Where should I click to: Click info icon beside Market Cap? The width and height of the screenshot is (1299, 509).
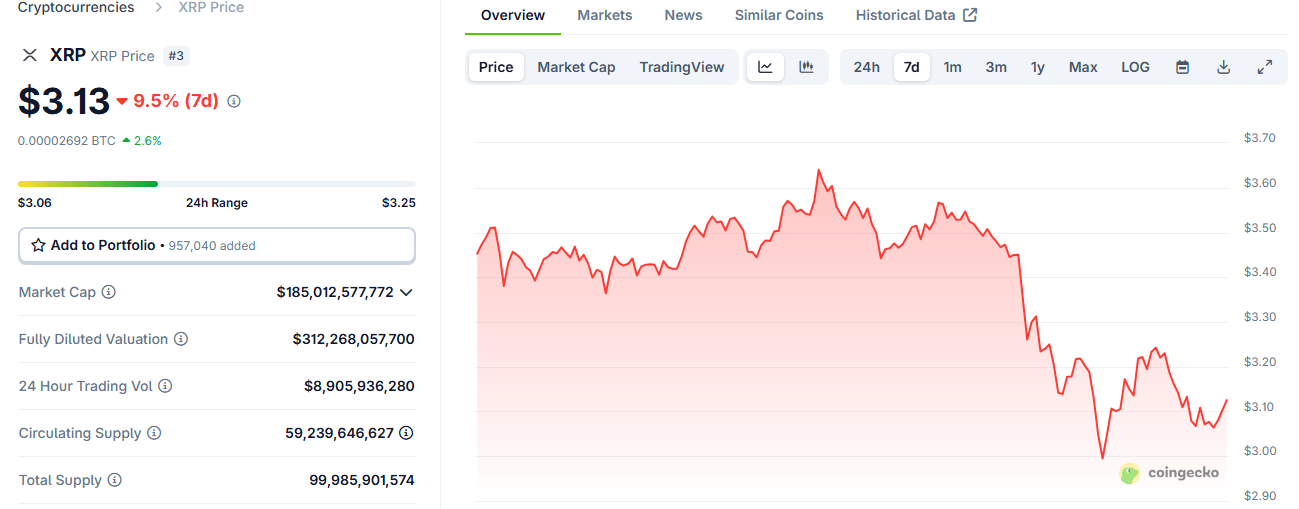pyautogui.click(x=109, y=292)
